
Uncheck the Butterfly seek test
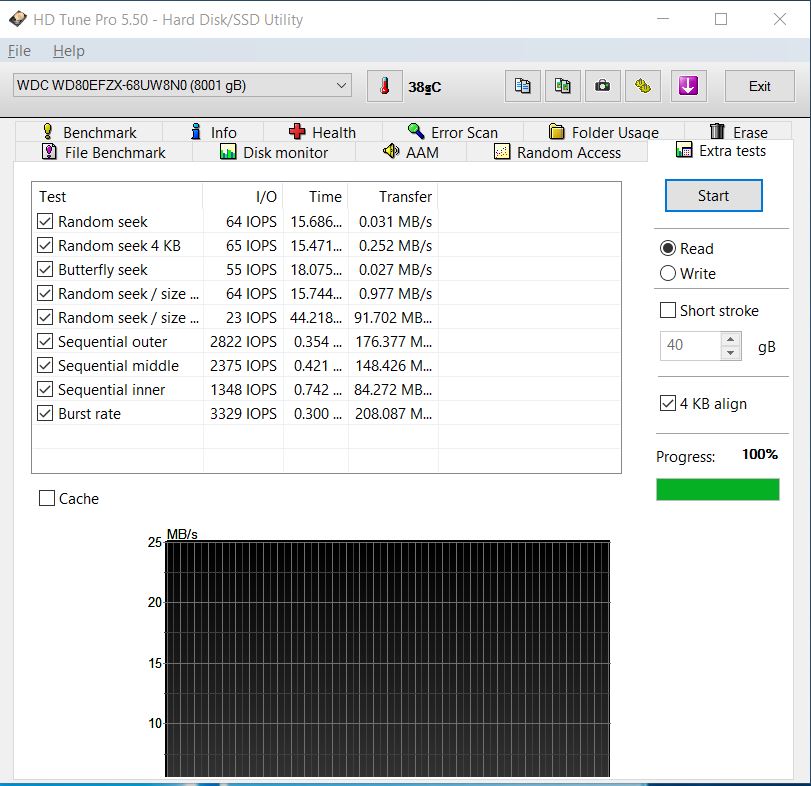click(x=45, y=270)
